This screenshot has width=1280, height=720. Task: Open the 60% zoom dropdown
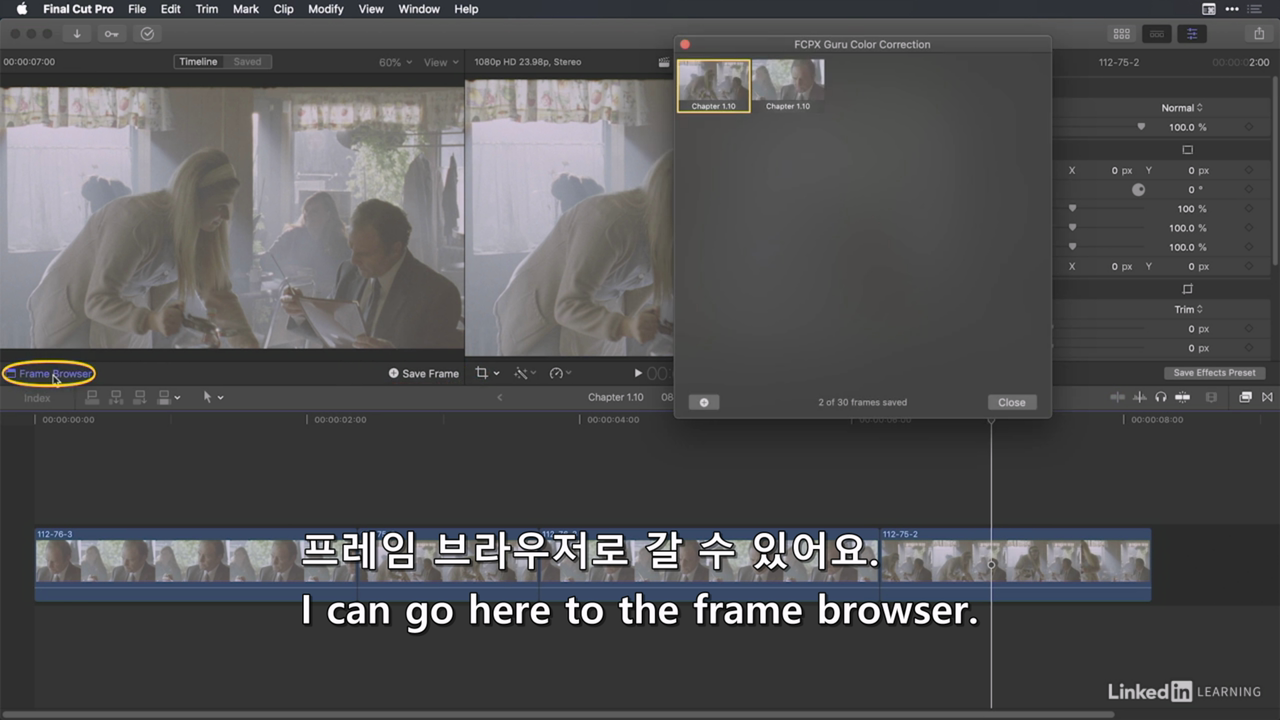(x=395, y=62)
